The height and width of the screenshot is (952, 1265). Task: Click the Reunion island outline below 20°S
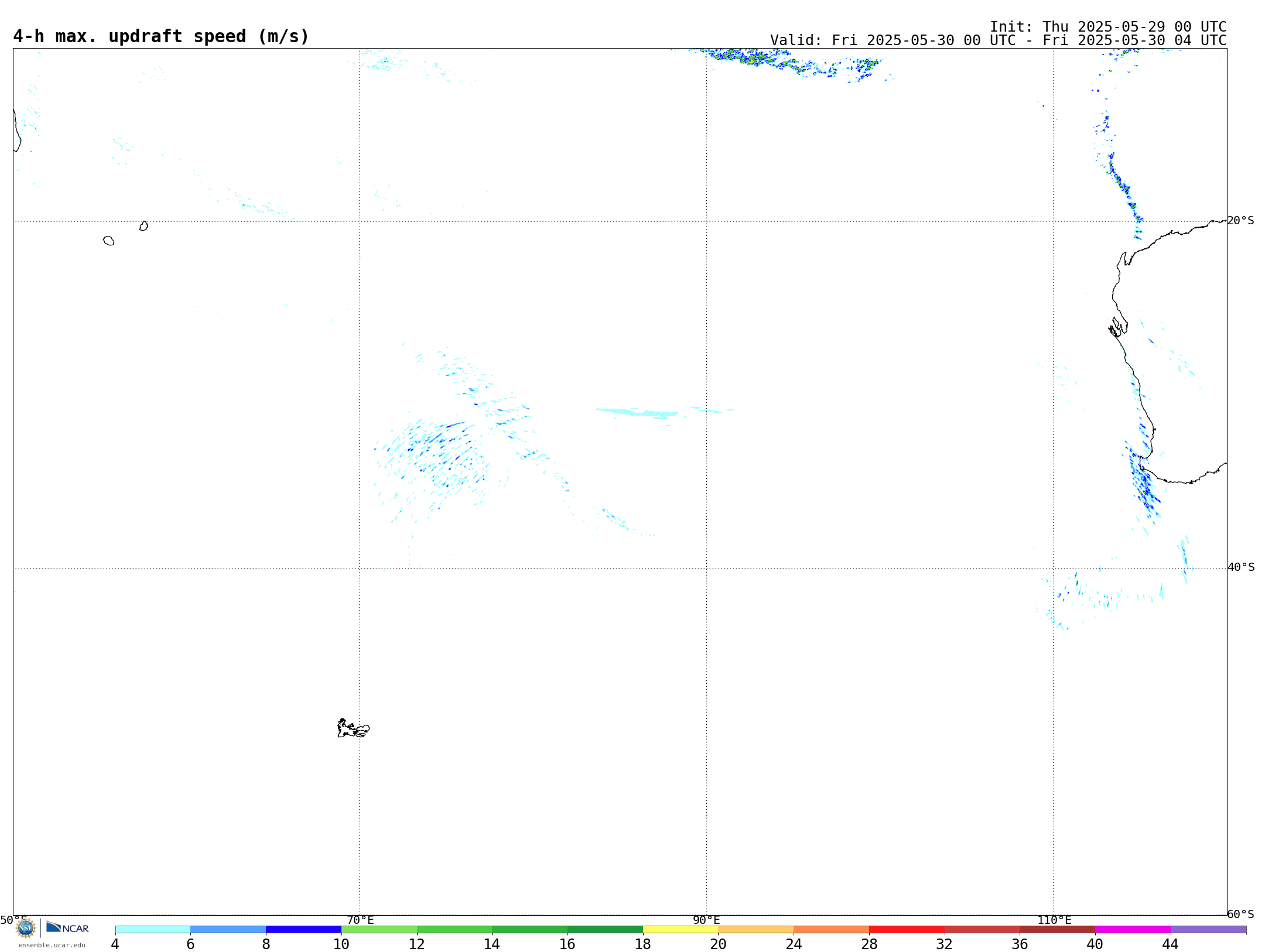(108, 241)
